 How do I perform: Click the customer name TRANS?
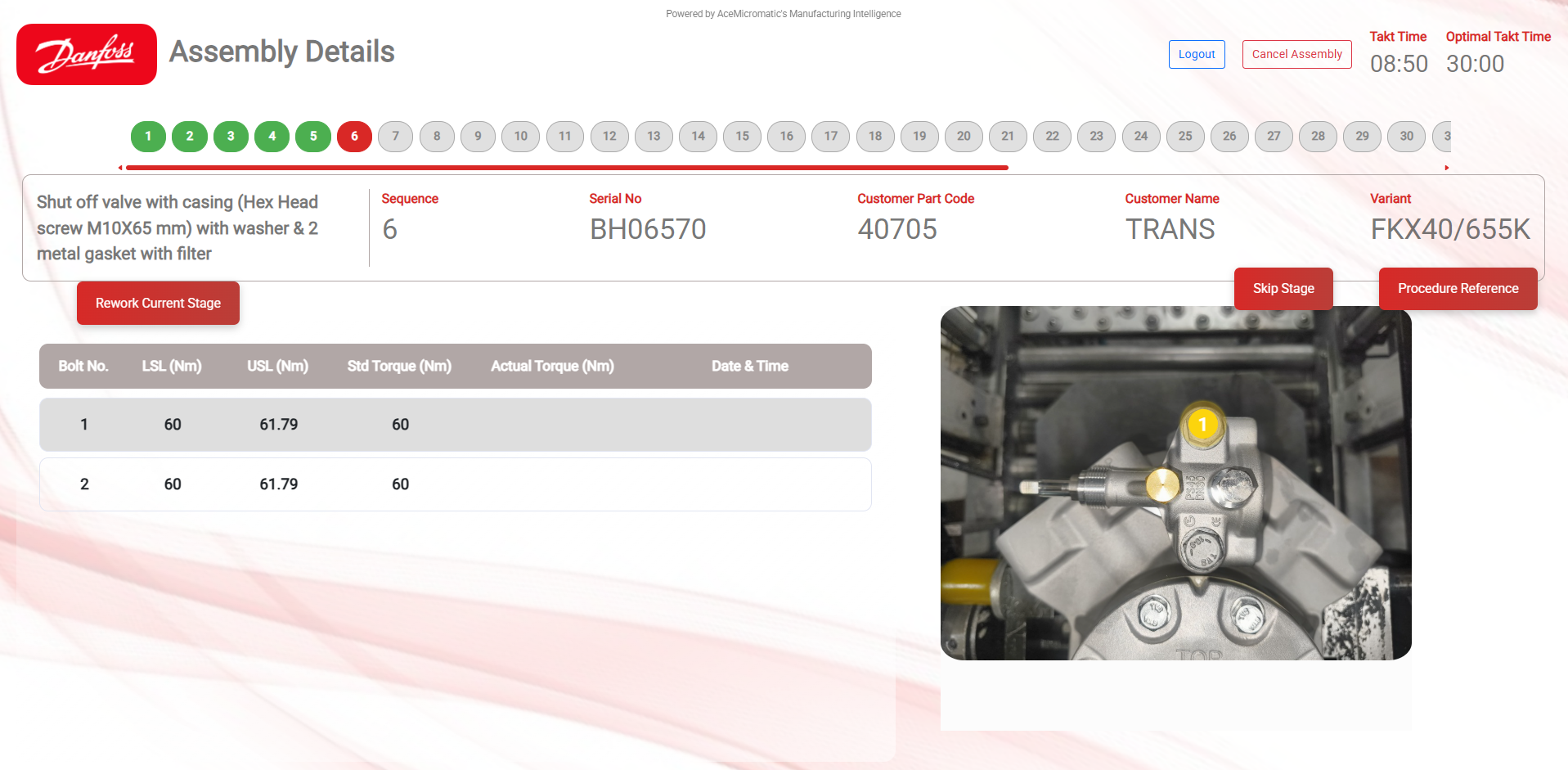(1170, 229)
